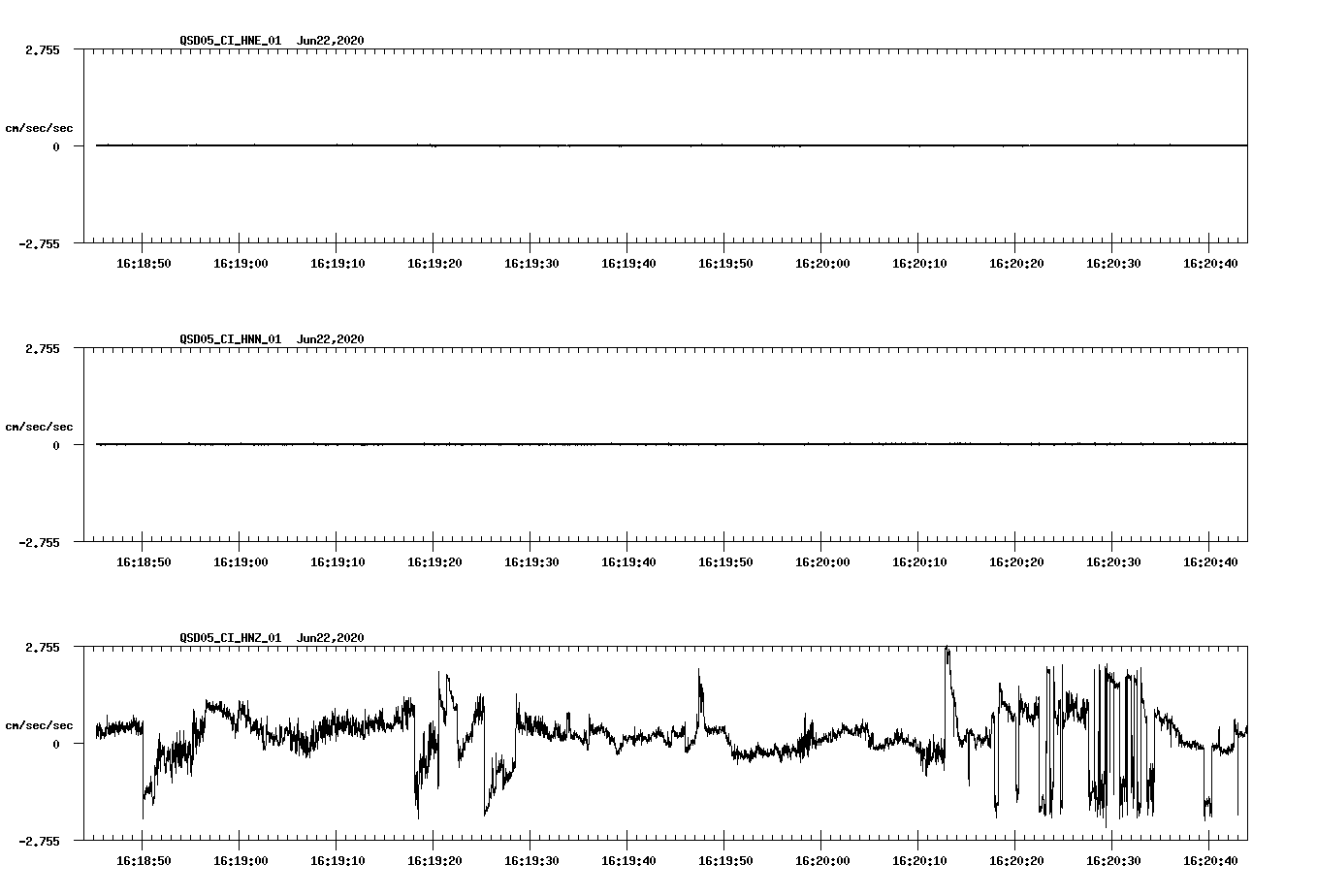Pick 16:19:00 time label on HNN chart
The height and width of the screenshot is (896, 1317).
pos(241,561)
